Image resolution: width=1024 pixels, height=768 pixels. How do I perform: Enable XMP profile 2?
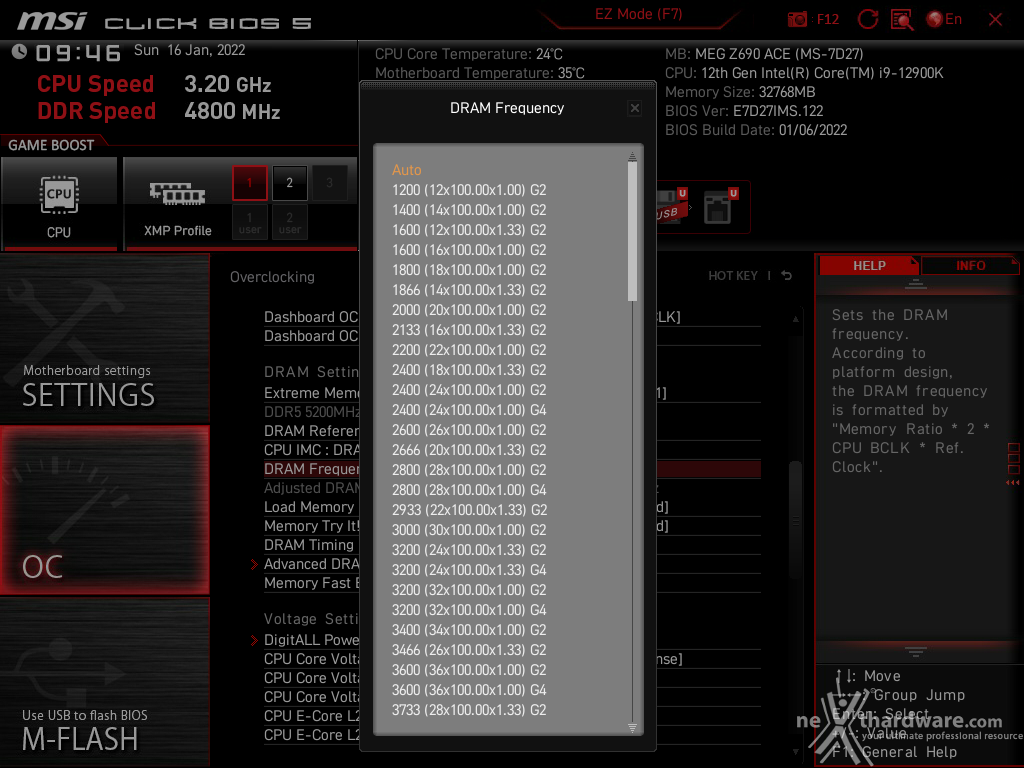[x=289, y=183]
